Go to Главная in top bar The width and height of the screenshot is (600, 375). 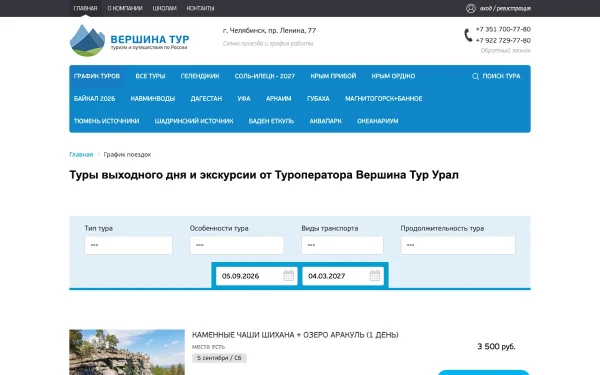coord(85,8)
